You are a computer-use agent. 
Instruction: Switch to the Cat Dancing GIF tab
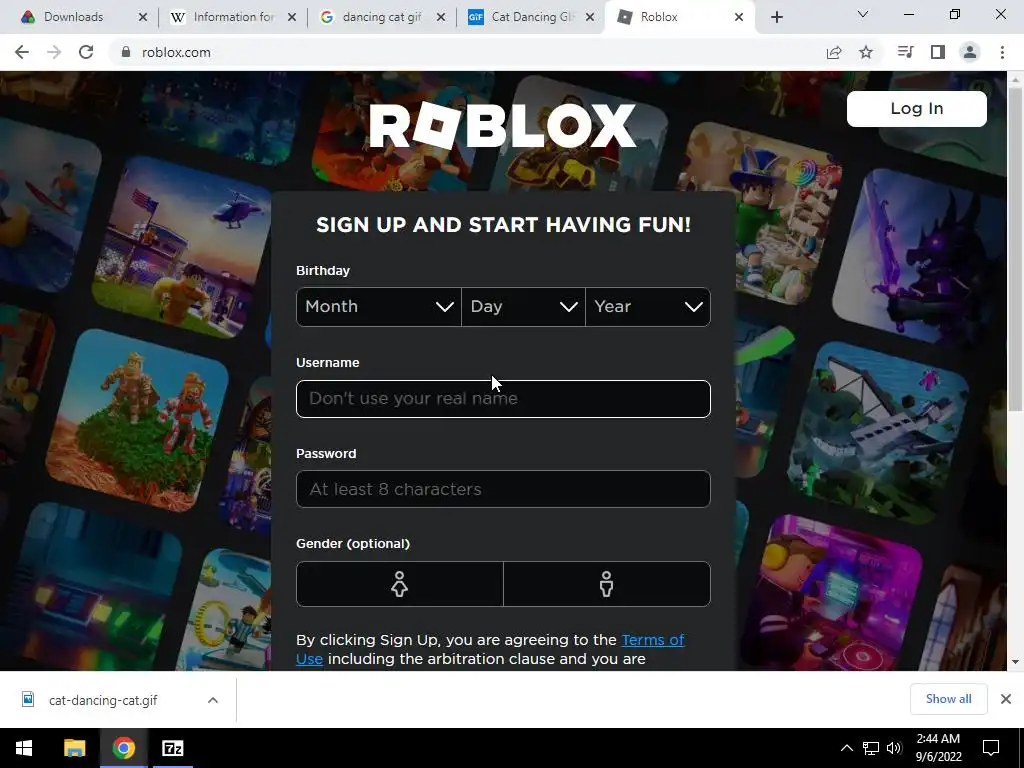tap(523, 17)
